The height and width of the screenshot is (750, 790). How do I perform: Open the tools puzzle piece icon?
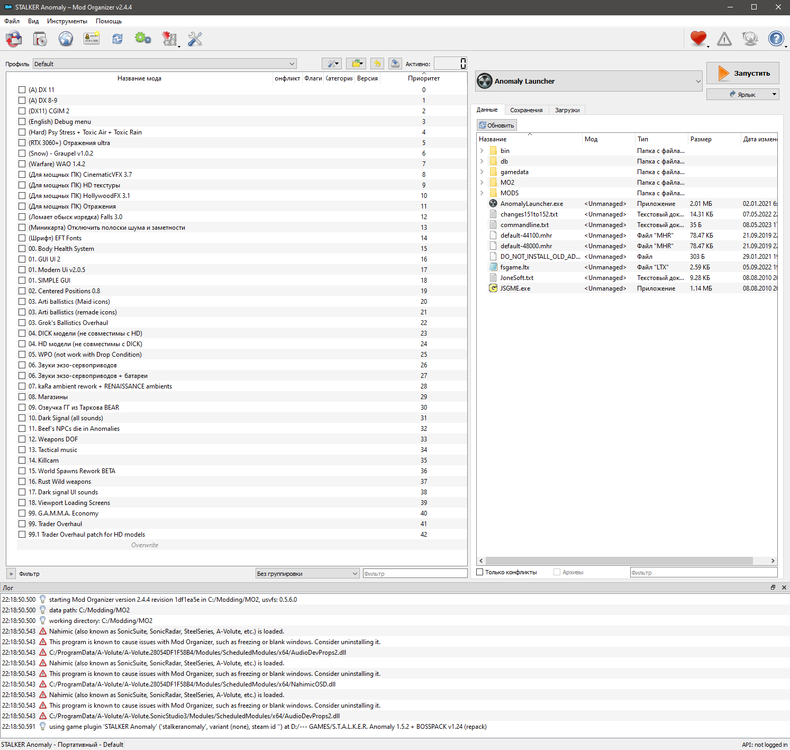click(x=169, y=39)
